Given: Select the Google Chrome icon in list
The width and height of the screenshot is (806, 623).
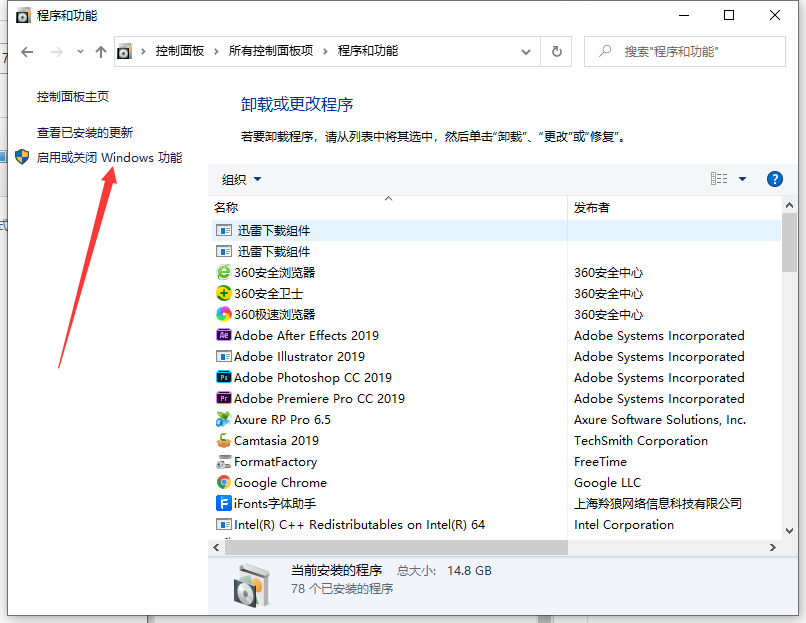Looking at the screenshot, I should [224, 483].
